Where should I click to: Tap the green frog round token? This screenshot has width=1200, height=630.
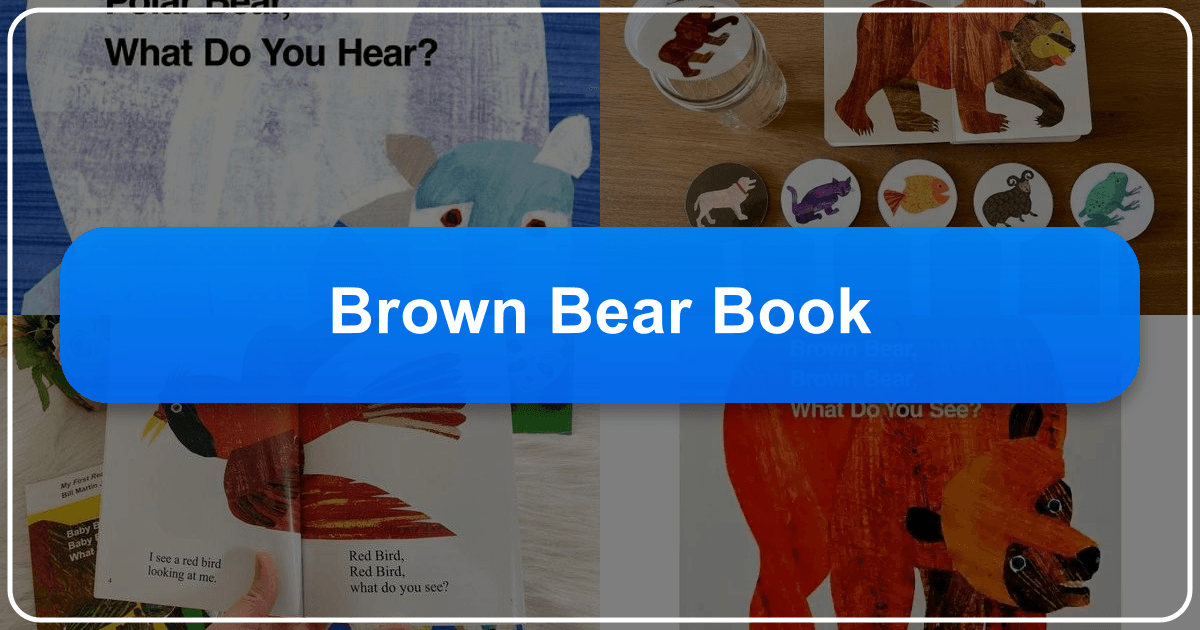[x=1107, y=194]
